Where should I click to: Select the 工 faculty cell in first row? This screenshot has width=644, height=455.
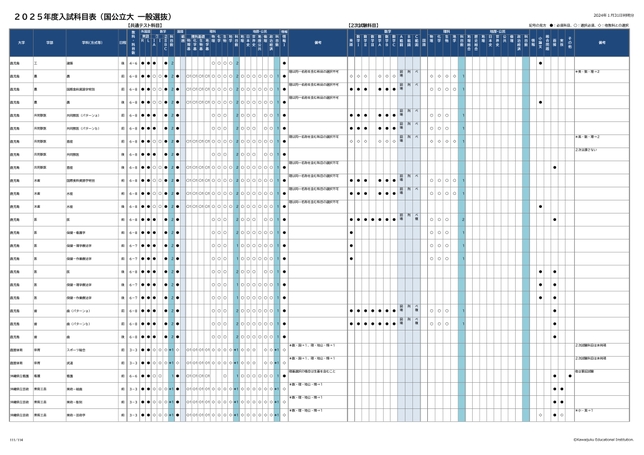click(37, 62)
